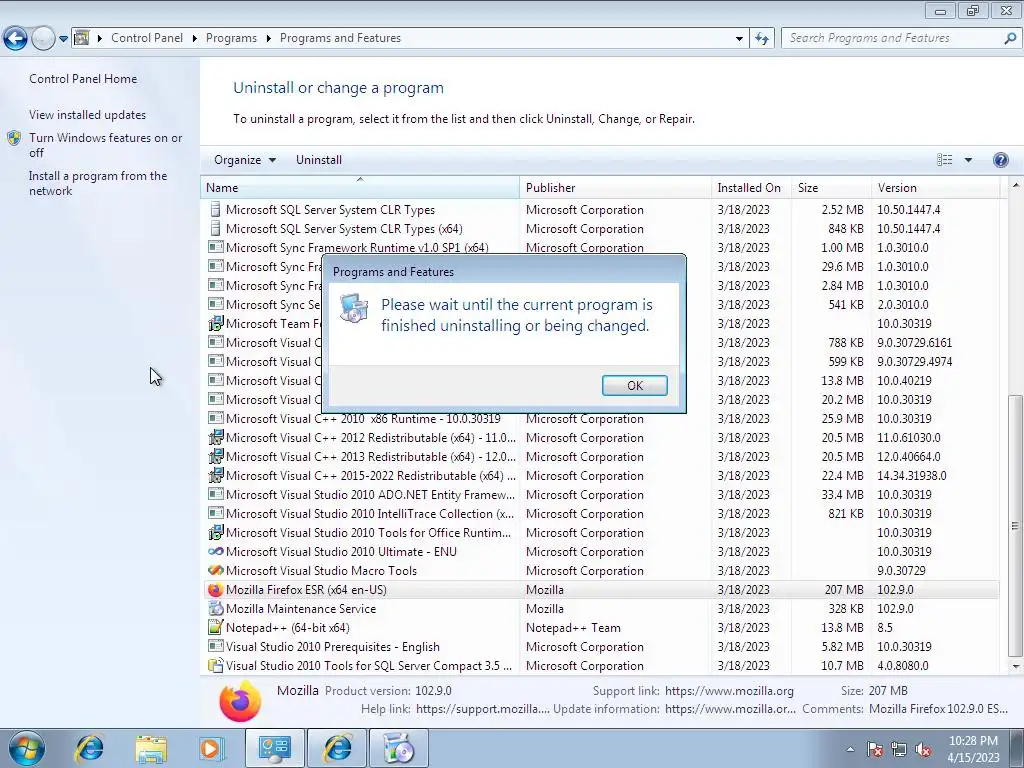Viewport: 1024px width, 768px height.
Task: Select Microsoft Sync Framework Runtime v1.0 SP1 row
Action: click(x=601, y=248)
